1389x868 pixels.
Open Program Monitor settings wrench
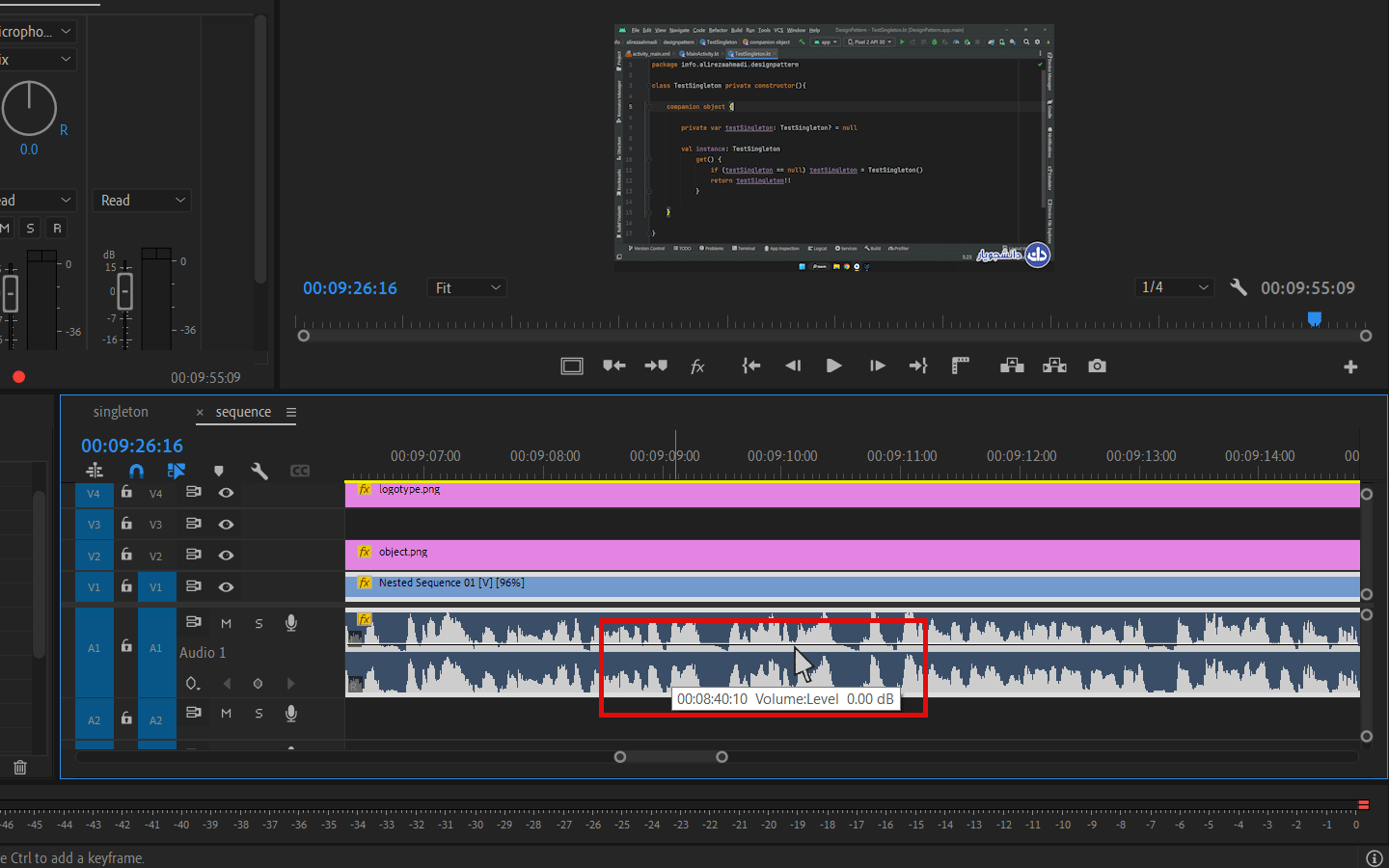[1239, 287]
